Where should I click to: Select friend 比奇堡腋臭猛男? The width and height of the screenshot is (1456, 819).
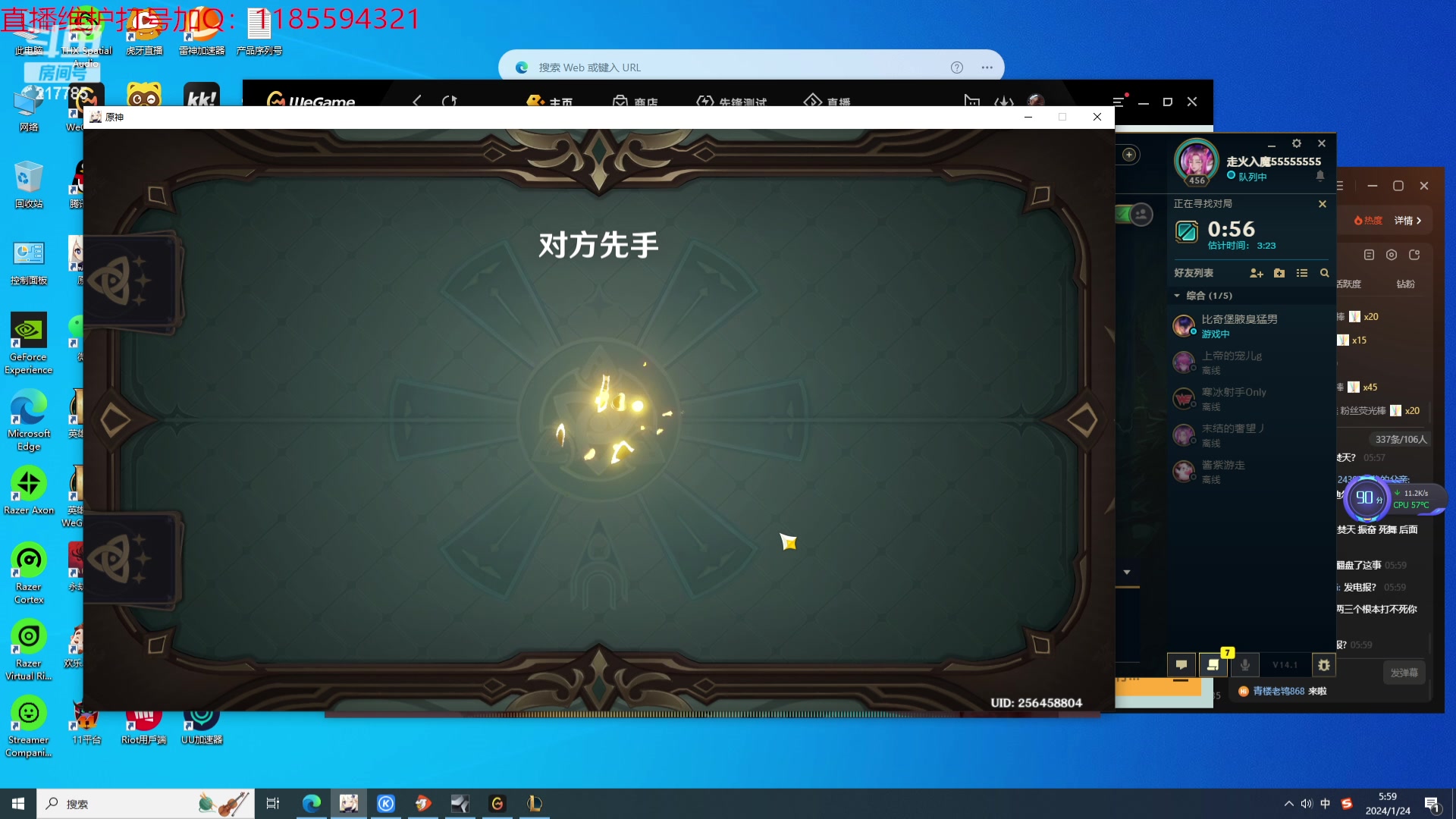click(x=1251, y=326)
